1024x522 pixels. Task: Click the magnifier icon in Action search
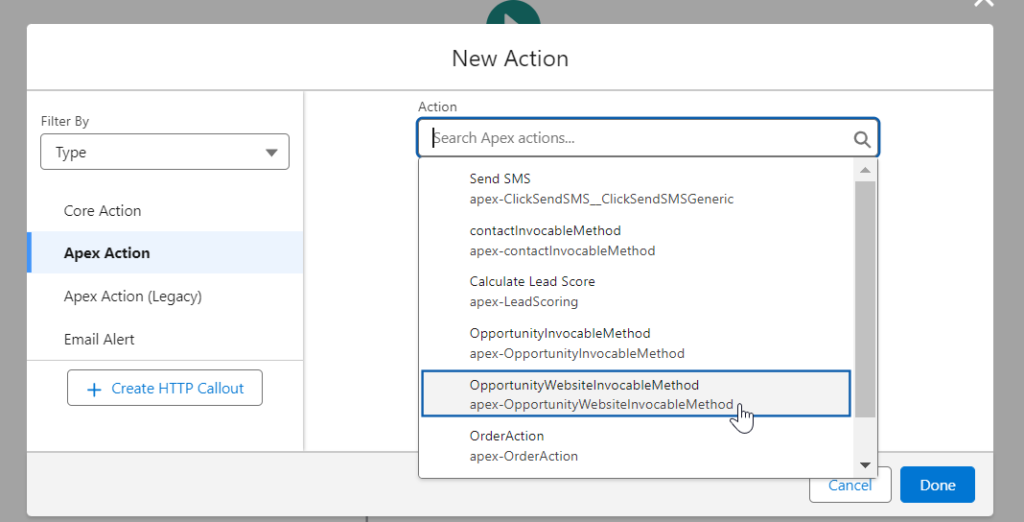coord(862,139)
